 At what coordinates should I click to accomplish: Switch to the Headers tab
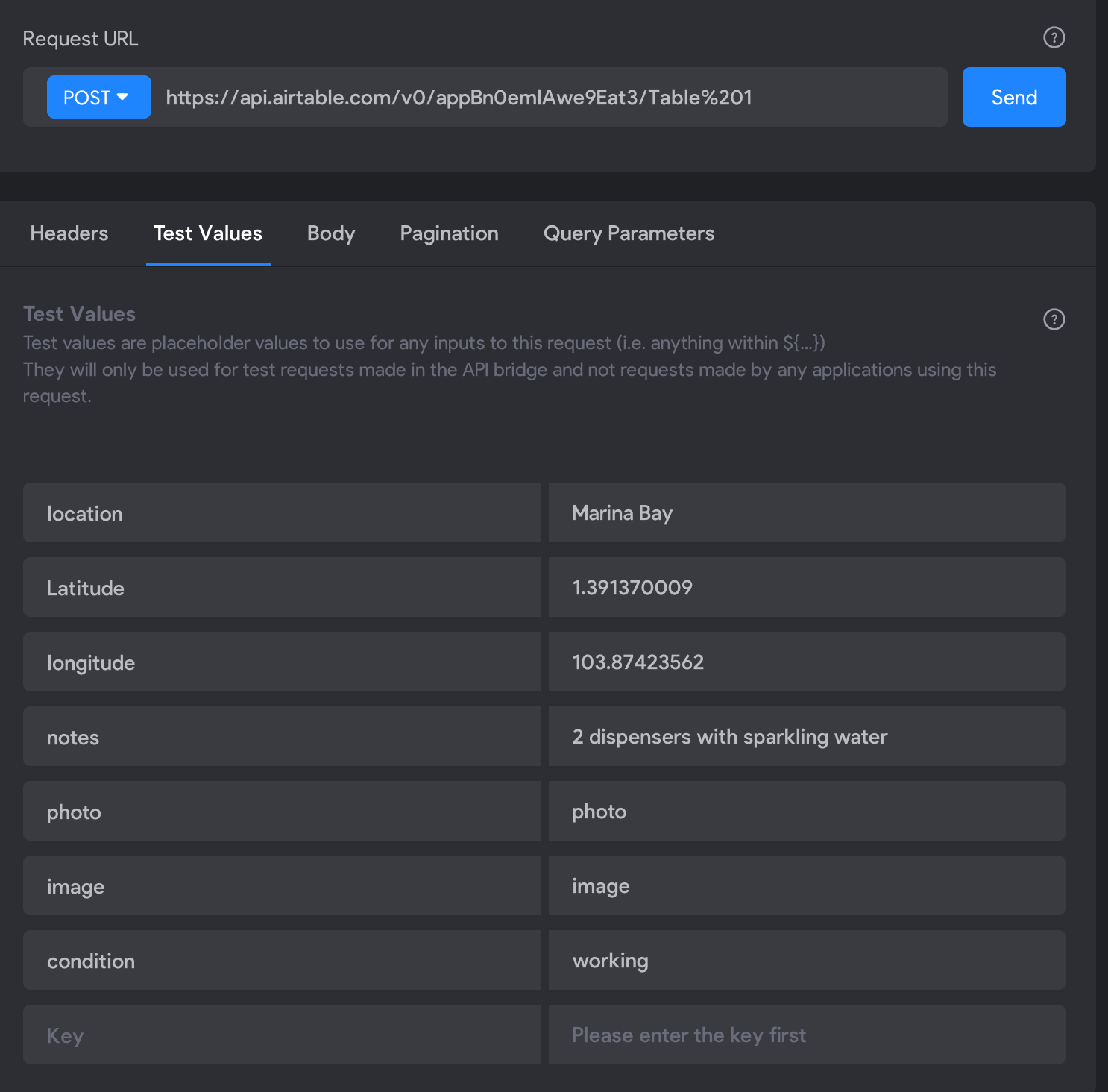[x=69, y=233]
